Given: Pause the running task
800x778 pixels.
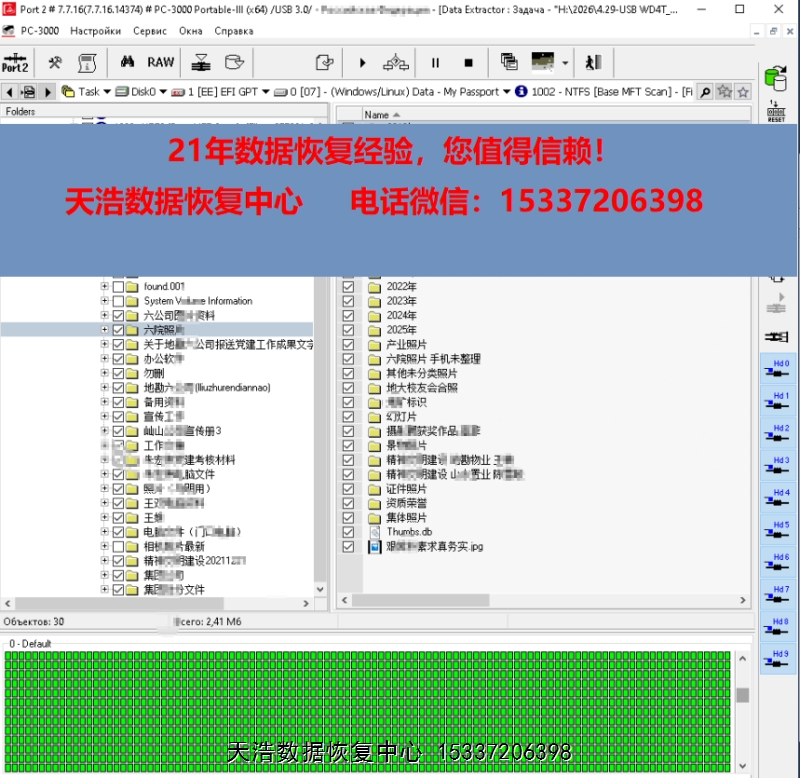Looking at the screenshot, I should tap(435, 63).
